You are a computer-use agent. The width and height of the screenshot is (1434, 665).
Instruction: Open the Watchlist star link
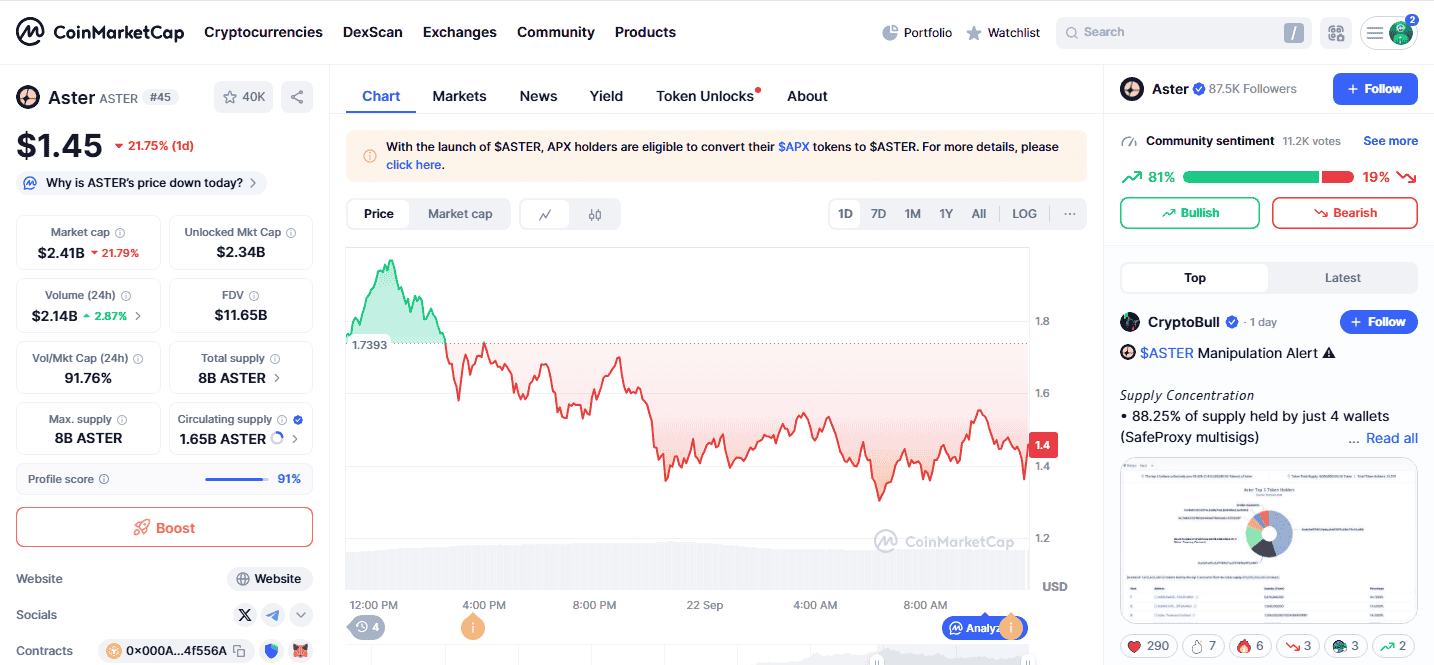[1003, 33]
